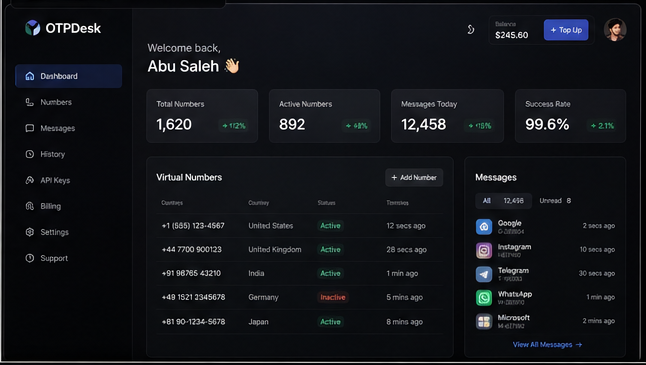Click the History clock icon

[30, 154]
